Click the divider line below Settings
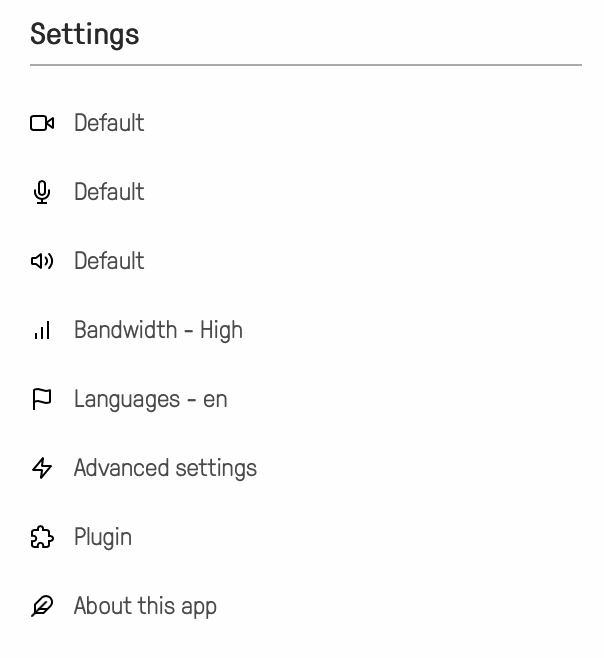604x658 pixels. [x=305, y=65]
